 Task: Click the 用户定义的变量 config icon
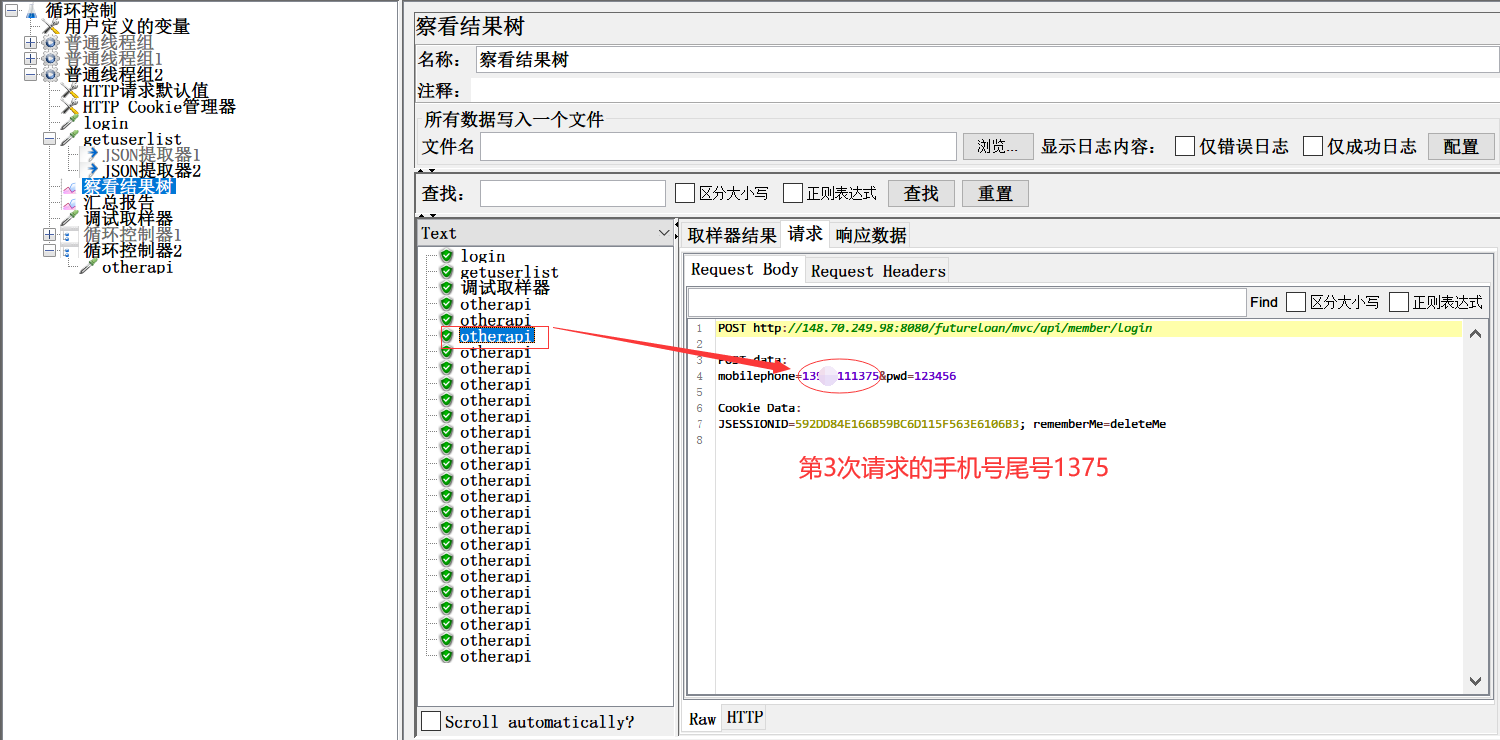coord(50,27)
